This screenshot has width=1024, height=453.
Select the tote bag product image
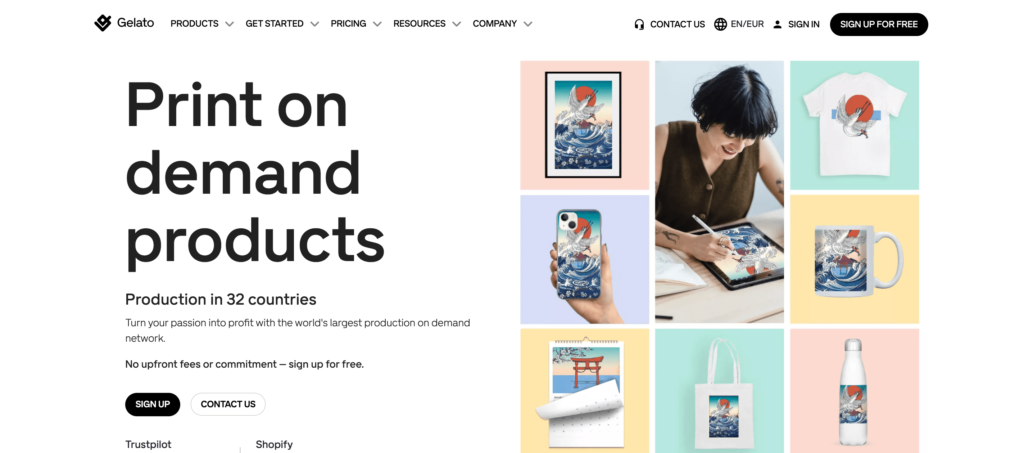coord(719,391)
